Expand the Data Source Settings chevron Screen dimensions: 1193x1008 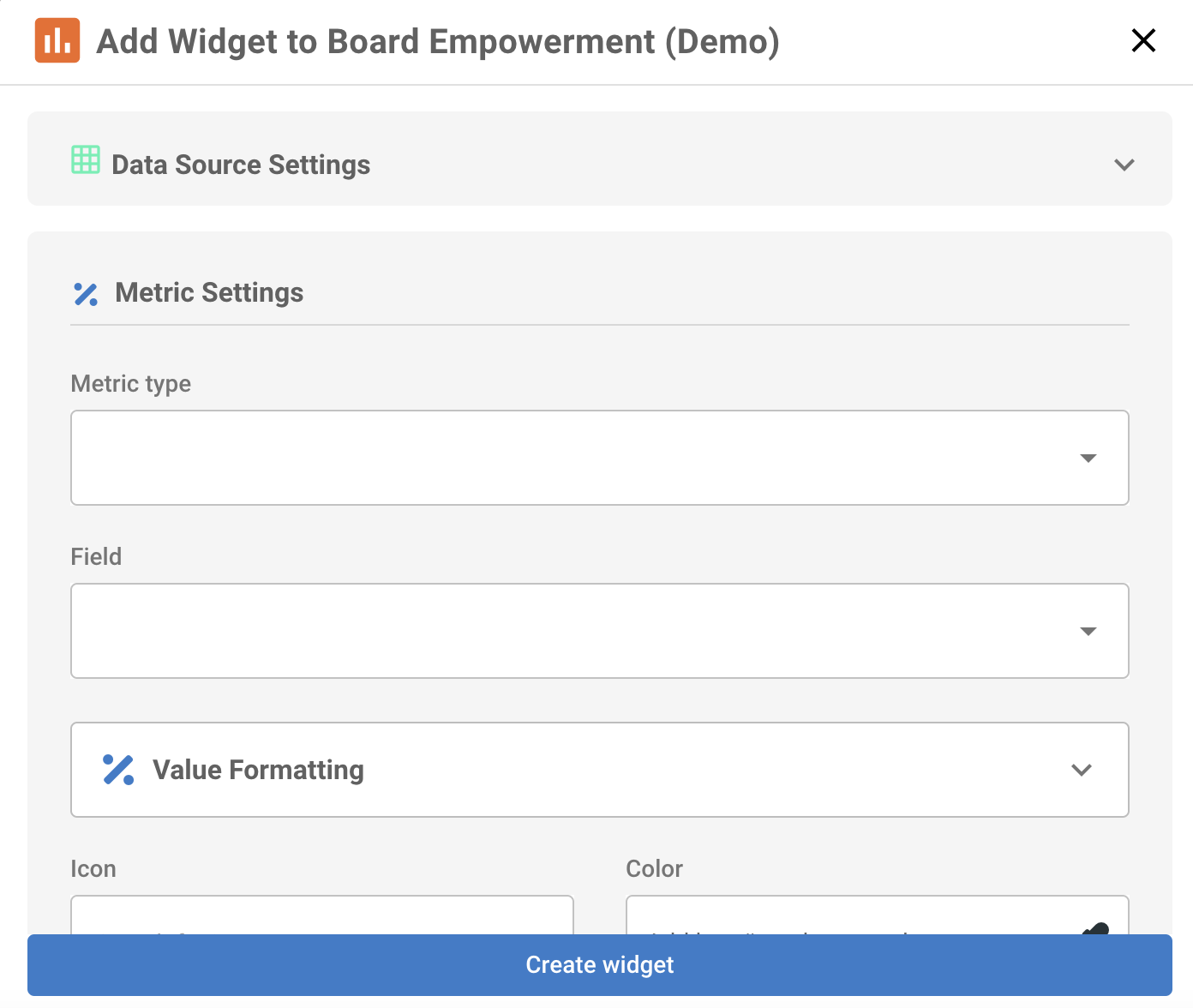1124,165
